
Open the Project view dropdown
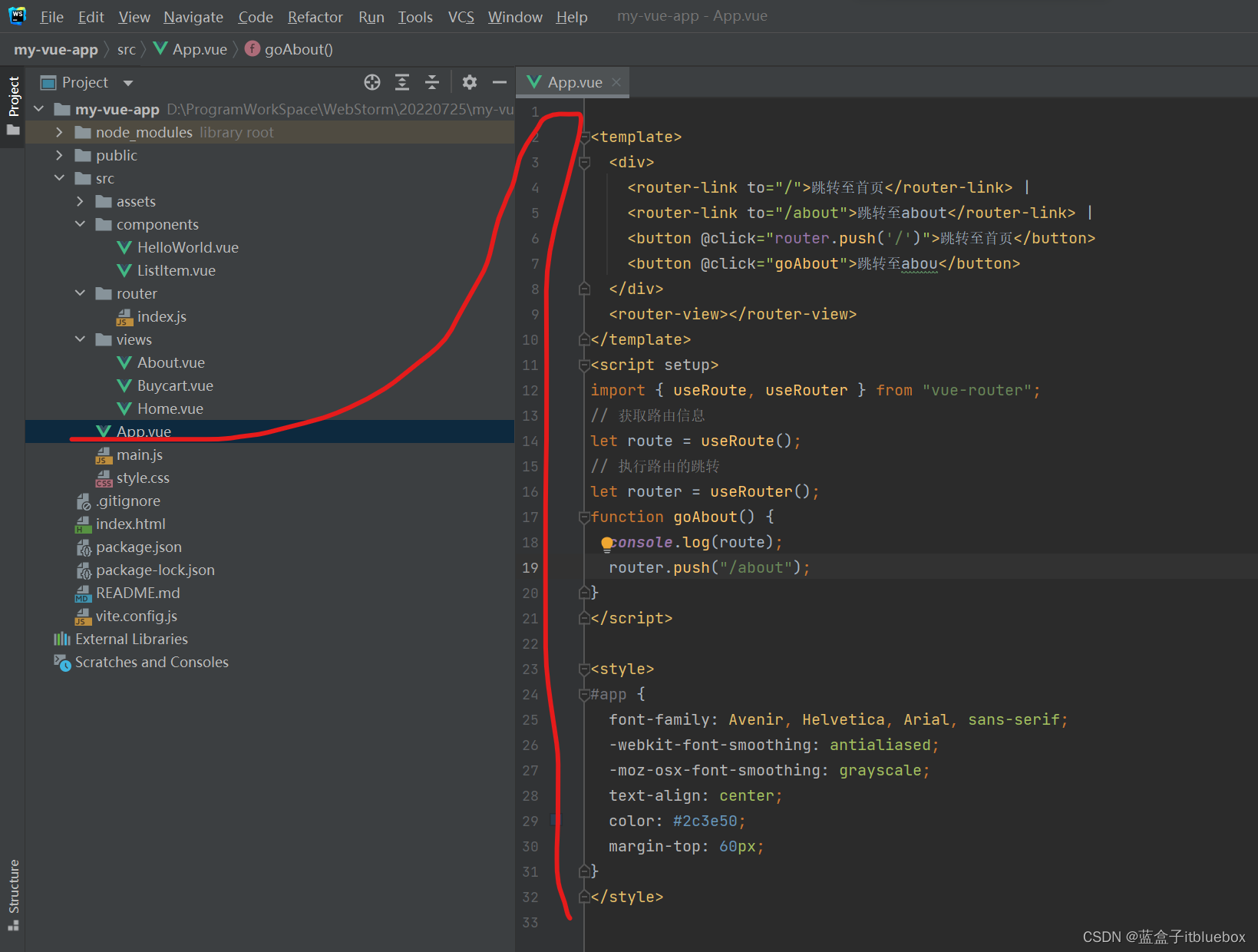tap(128, 83)
